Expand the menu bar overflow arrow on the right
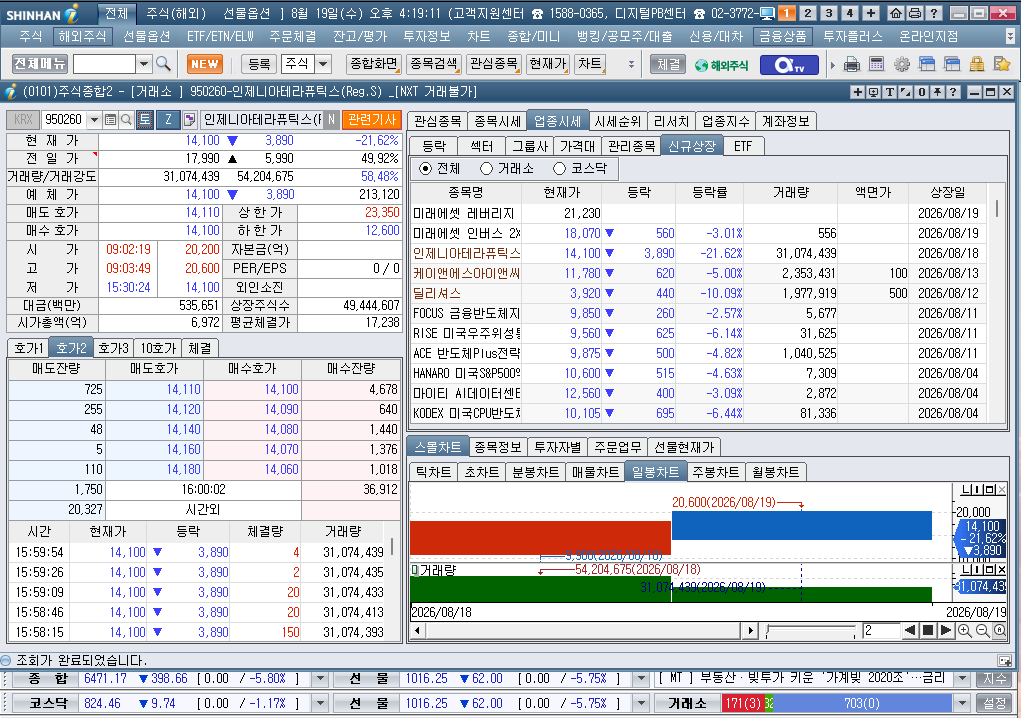Viewport: 1021px width, 718px height. coord(1011,36)
